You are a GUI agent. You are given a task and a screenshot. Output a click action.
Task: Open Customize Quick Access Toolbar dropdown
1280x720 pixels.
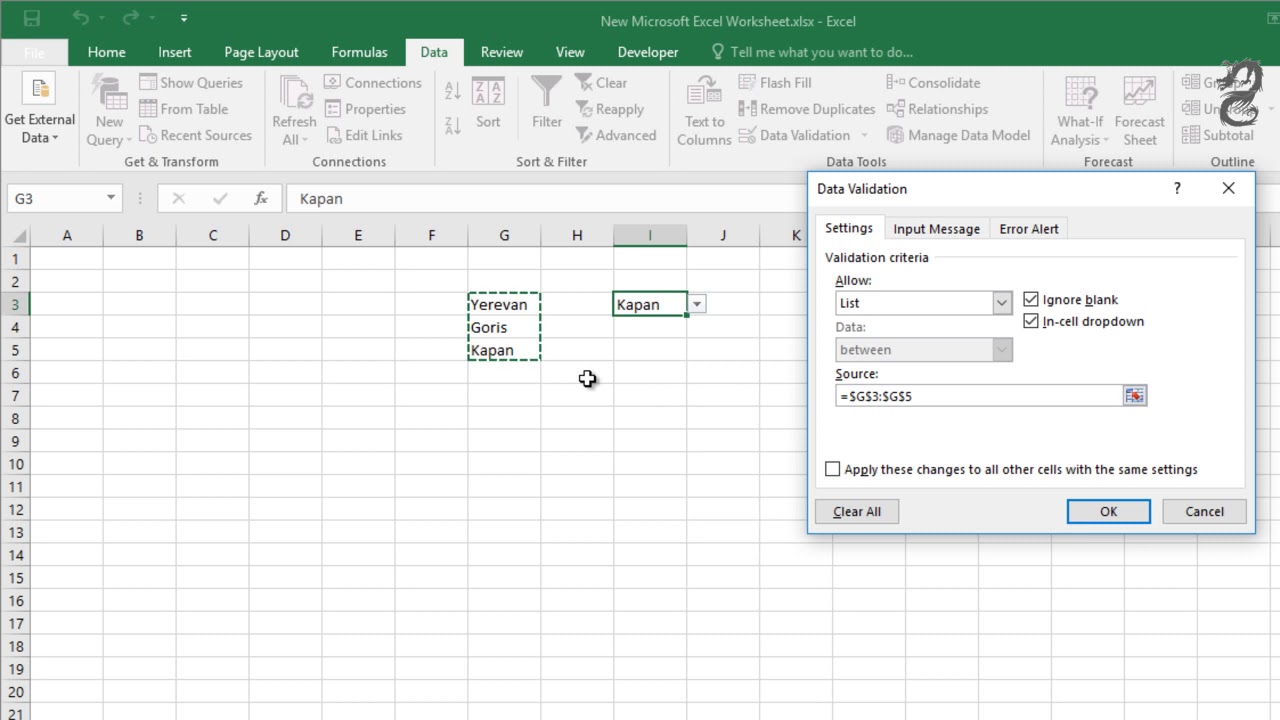click(x=184, y=18)
